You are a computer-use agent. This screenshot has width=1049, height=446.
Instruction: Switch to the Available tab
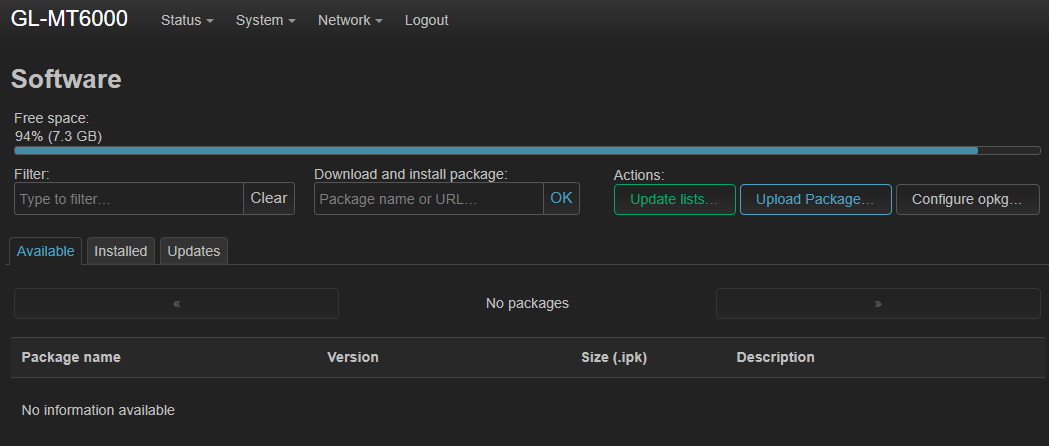coord(46,251)
